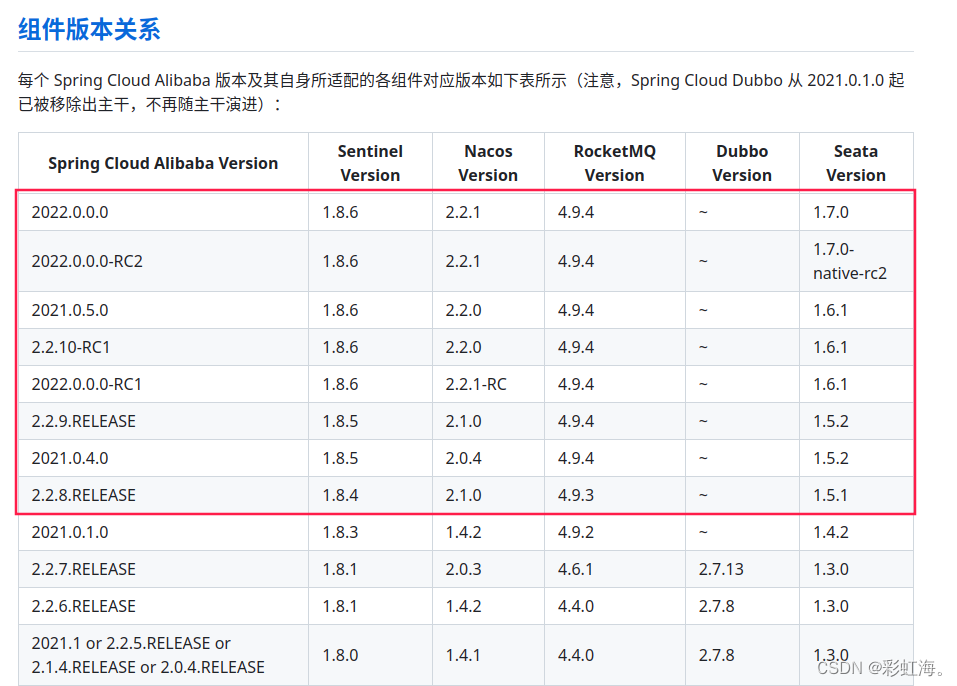957x686 pixels.
Task: Click Seata value 1.6.1 in 2.2.10-RC1 row
Action: tap(830, 347)
